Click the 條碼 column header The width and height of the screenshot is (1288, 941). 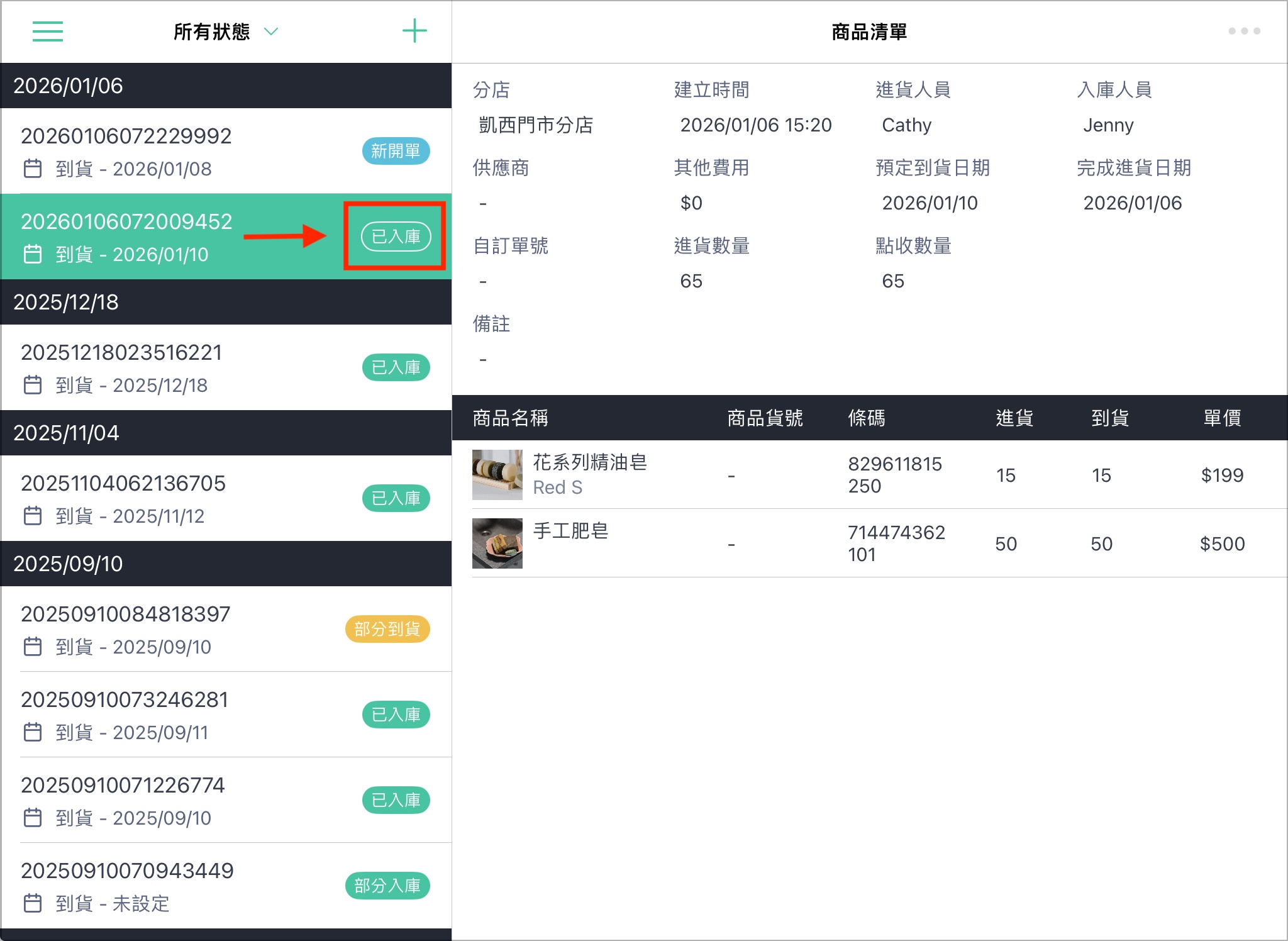[867, 418]
